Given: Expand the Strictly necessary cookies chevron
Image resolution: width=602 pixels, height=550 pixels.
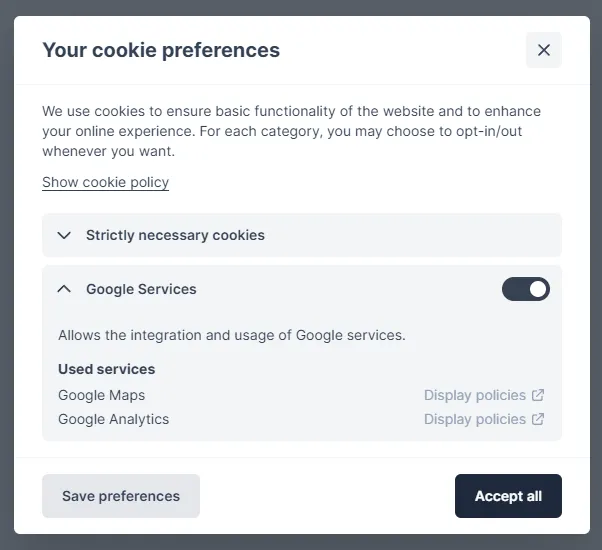Looking at the screenshot, I should [64, 235].
